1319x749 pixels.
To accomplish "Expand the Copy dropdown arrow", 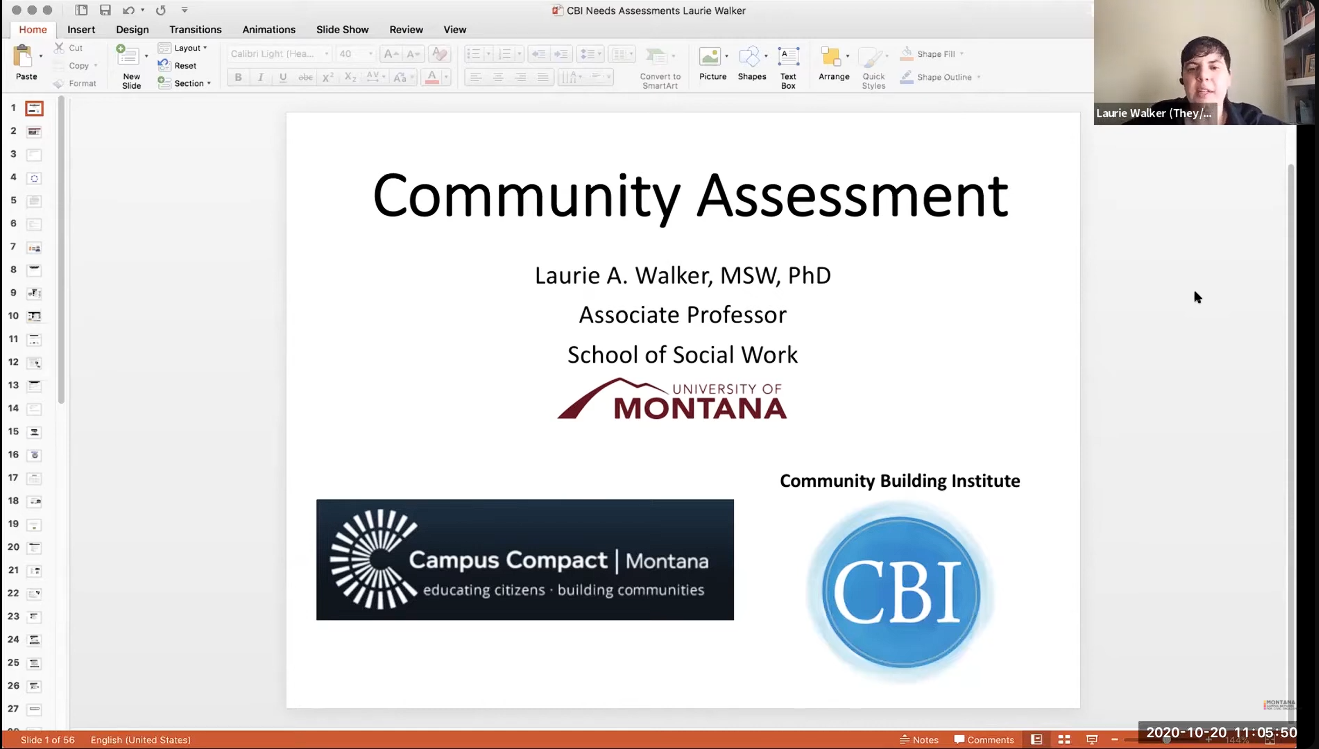I will click(x=96, y=66).
